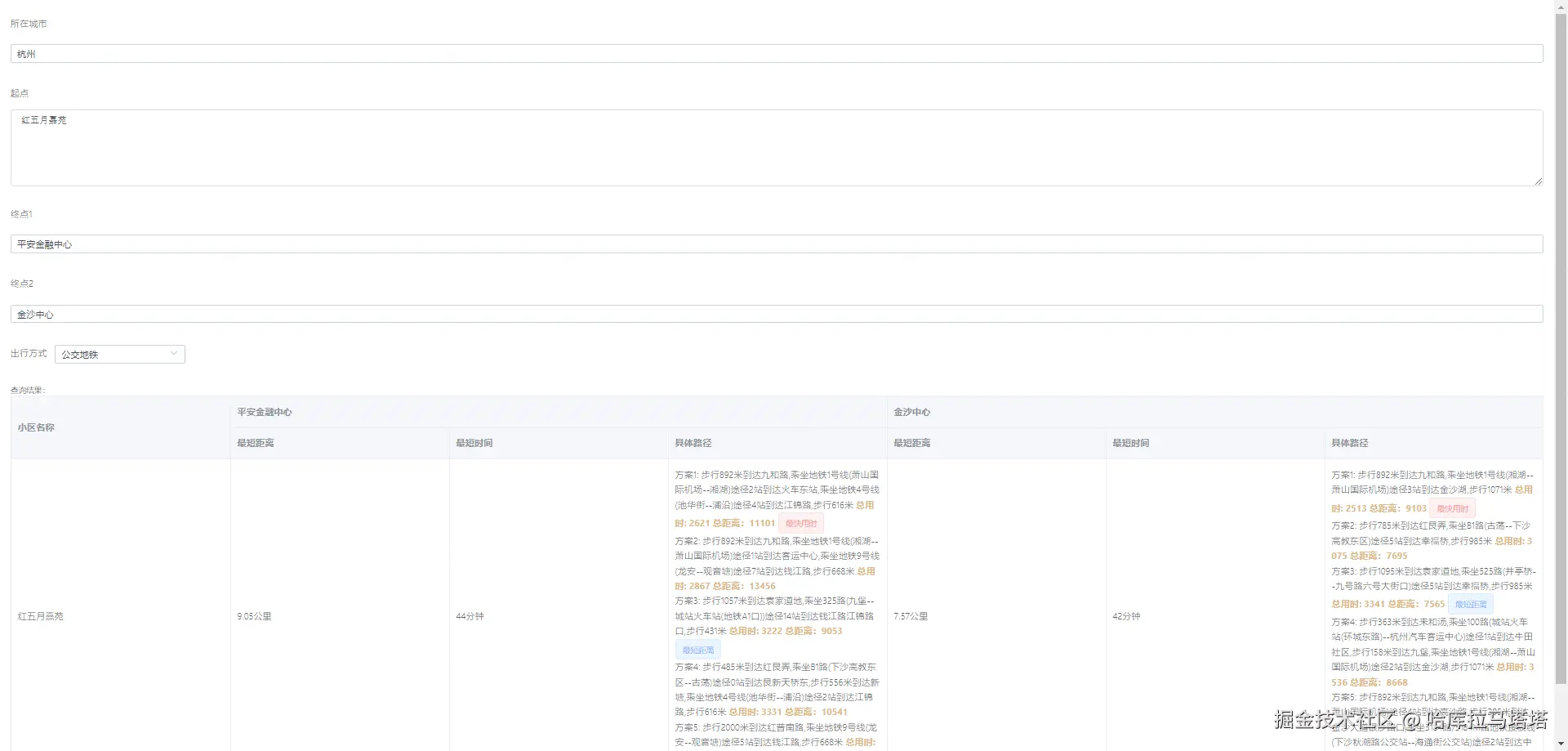1568x751 pixels.
Task: Click the 终点2 field with 金沙中心
Action: (x=777, y=314)
